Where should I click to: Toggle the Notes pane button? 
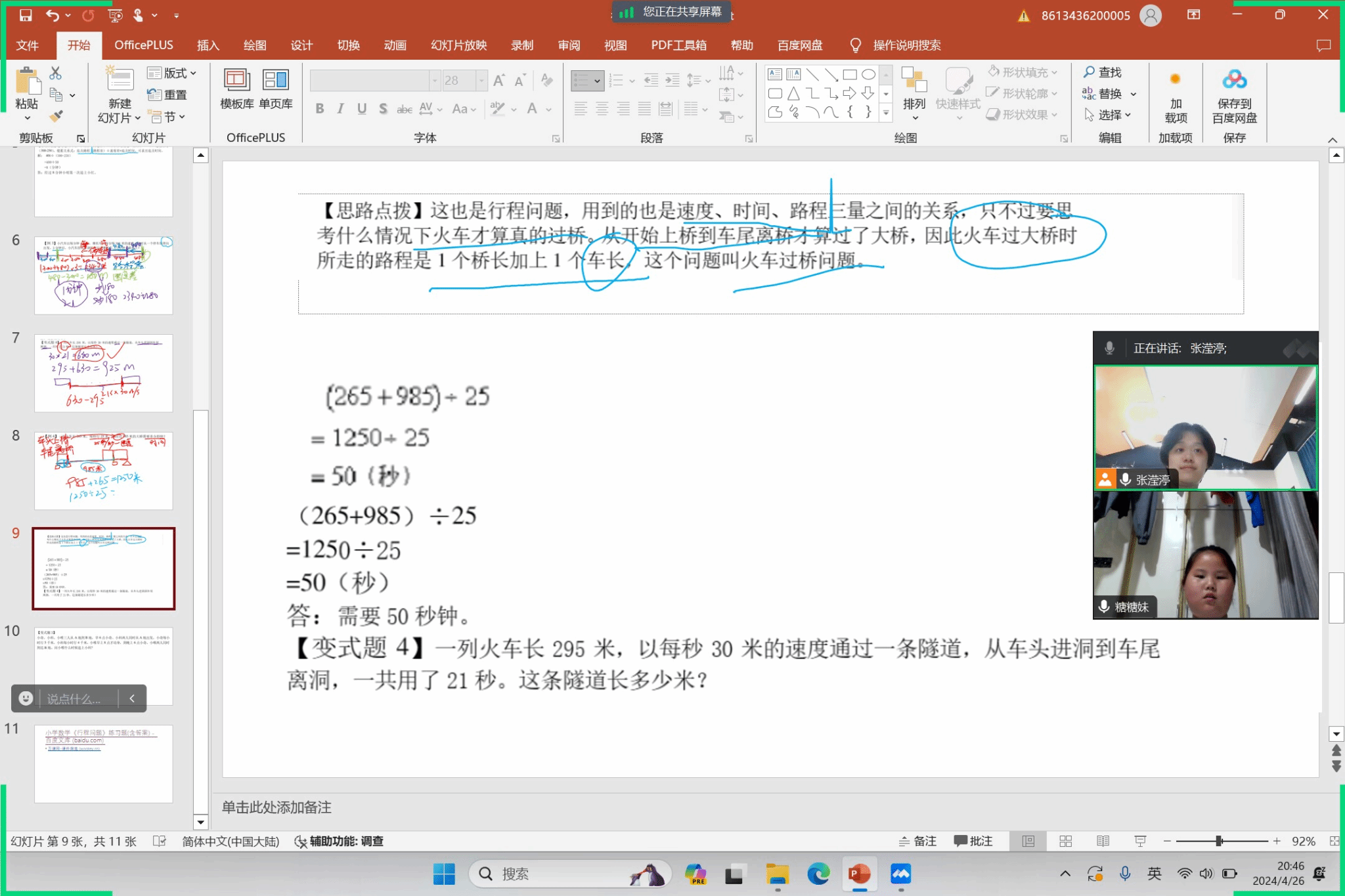[x=917, y=842]
